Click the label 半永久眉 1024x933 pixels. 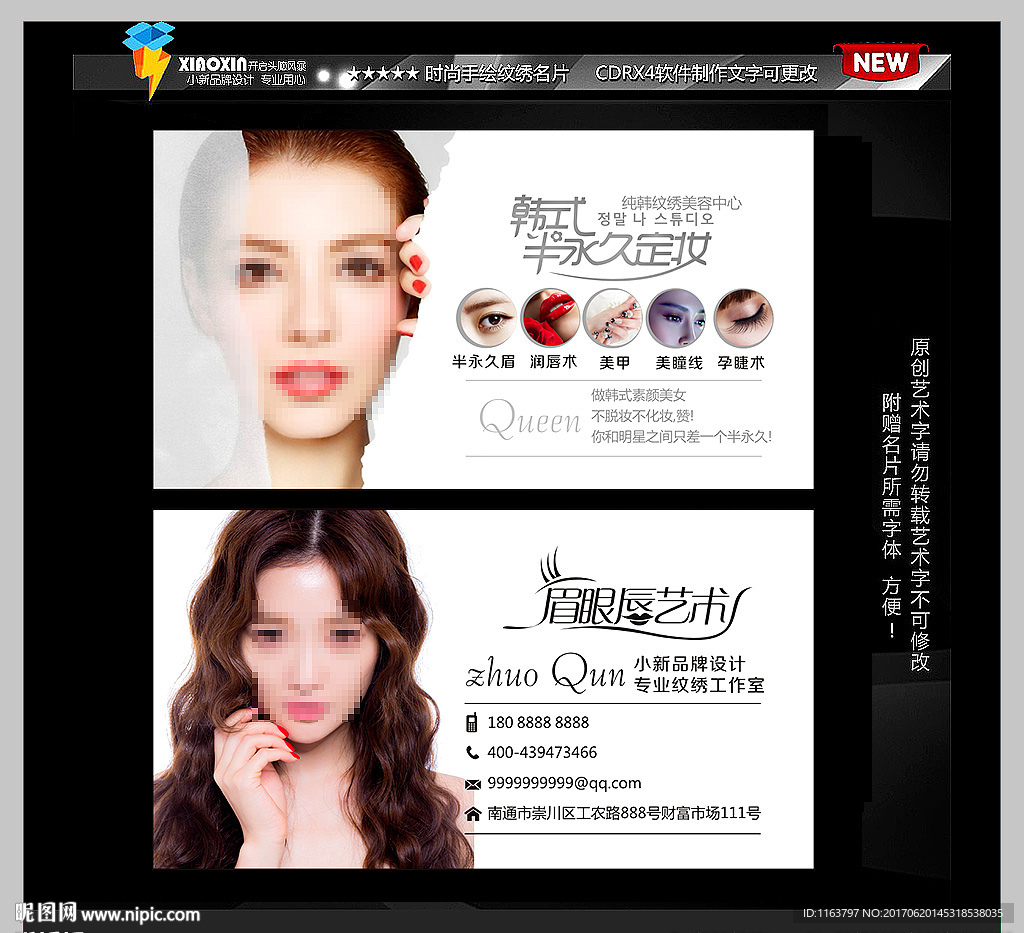click(x=483, y=362)
